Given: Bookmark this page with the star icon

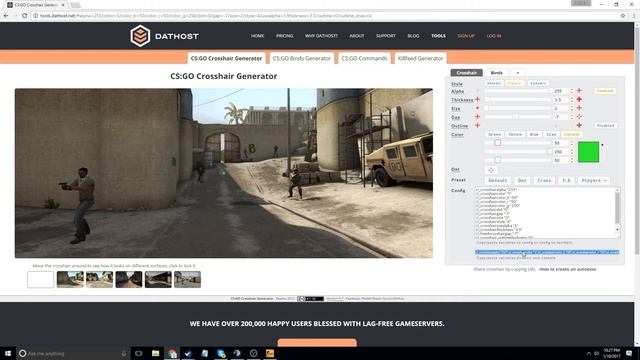Looking at the screenshot, I should (623, 16).
